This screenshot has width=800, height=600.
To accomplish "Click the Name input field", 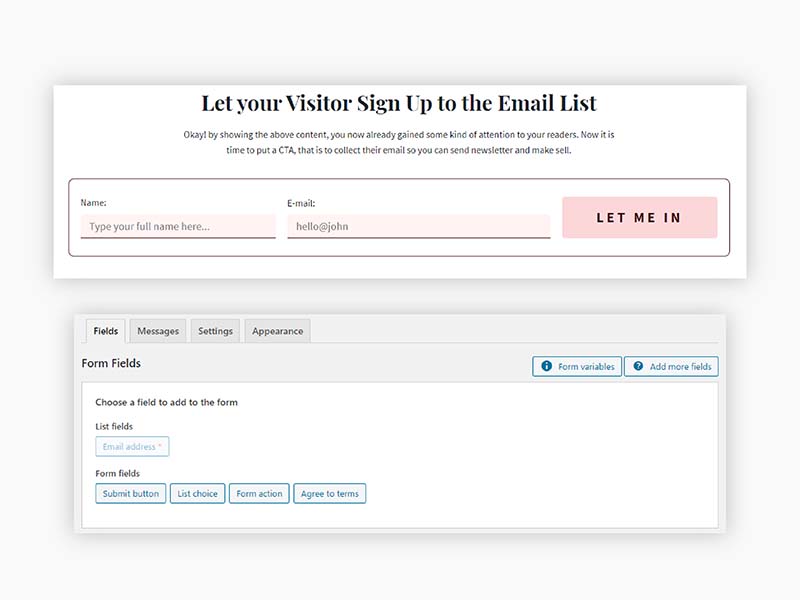I will (178, 226).
